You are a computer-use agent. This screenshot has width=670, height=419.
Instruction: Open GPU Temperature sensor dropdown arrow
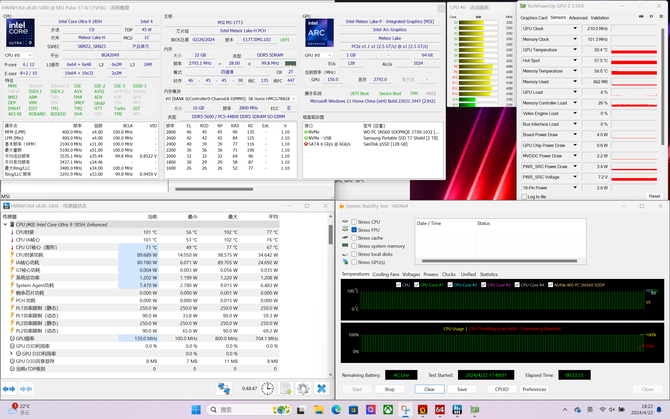click(x=575, y=50)
